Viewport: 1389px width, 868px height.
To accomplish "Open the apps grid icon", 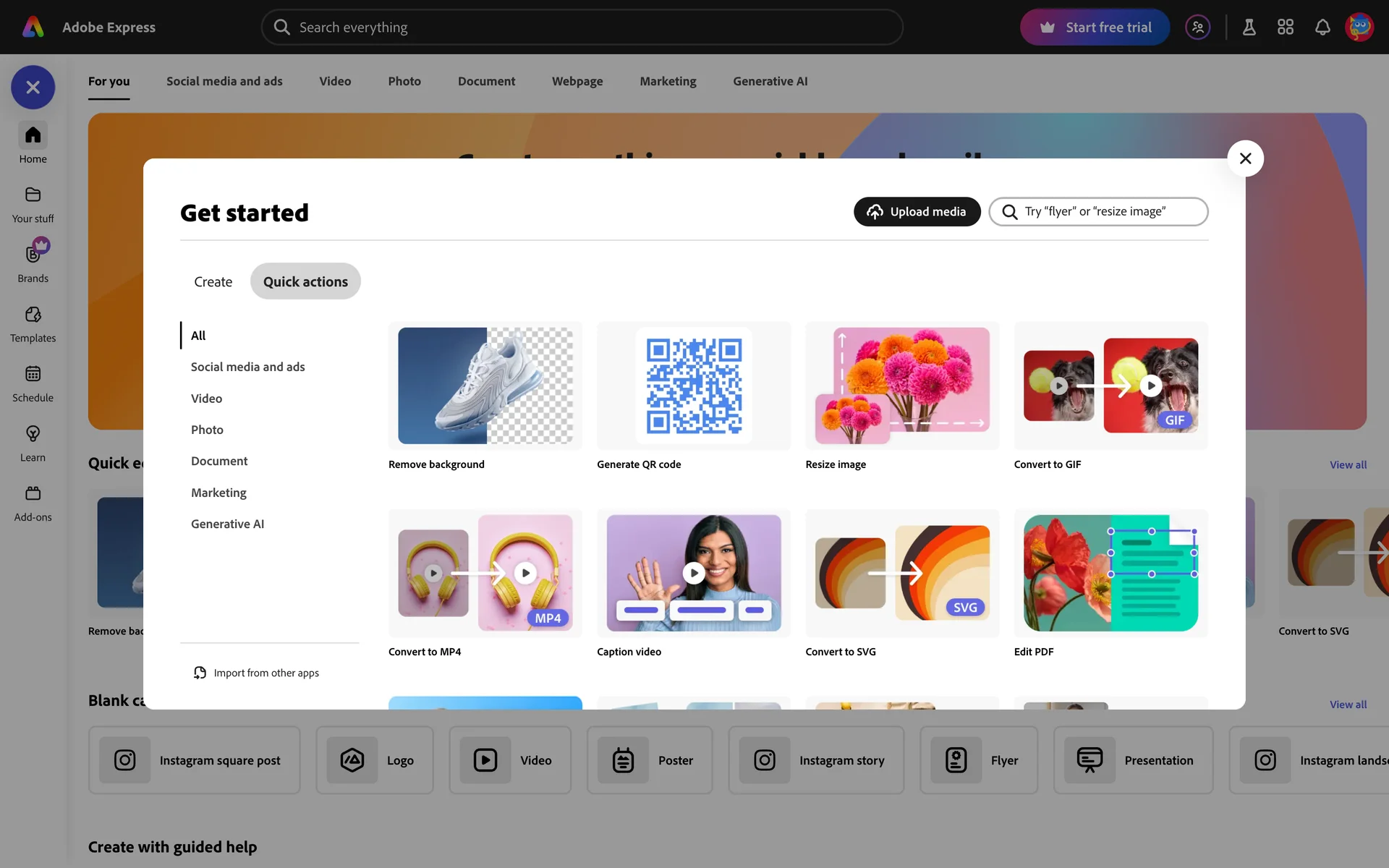I will pos(1285,27).
